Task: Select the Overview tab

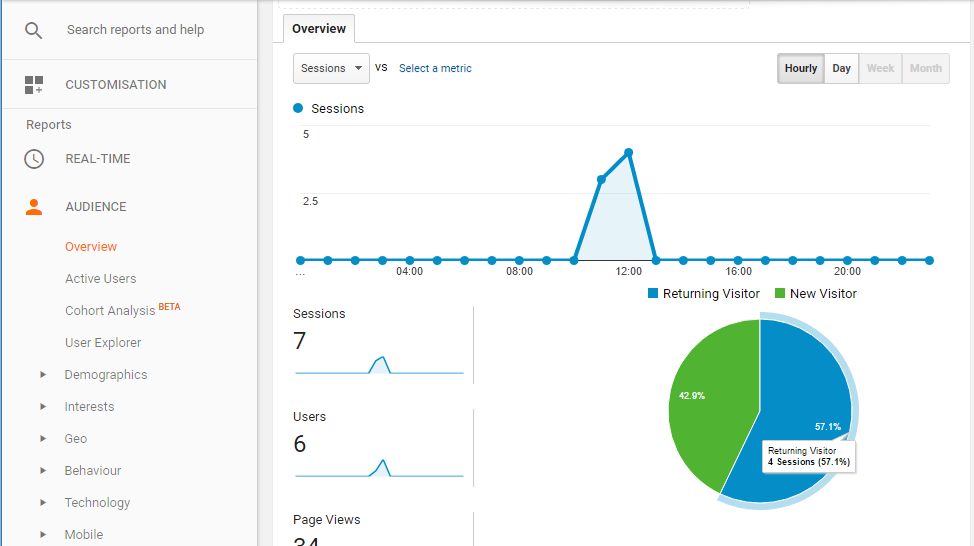Action: [319, 29]
